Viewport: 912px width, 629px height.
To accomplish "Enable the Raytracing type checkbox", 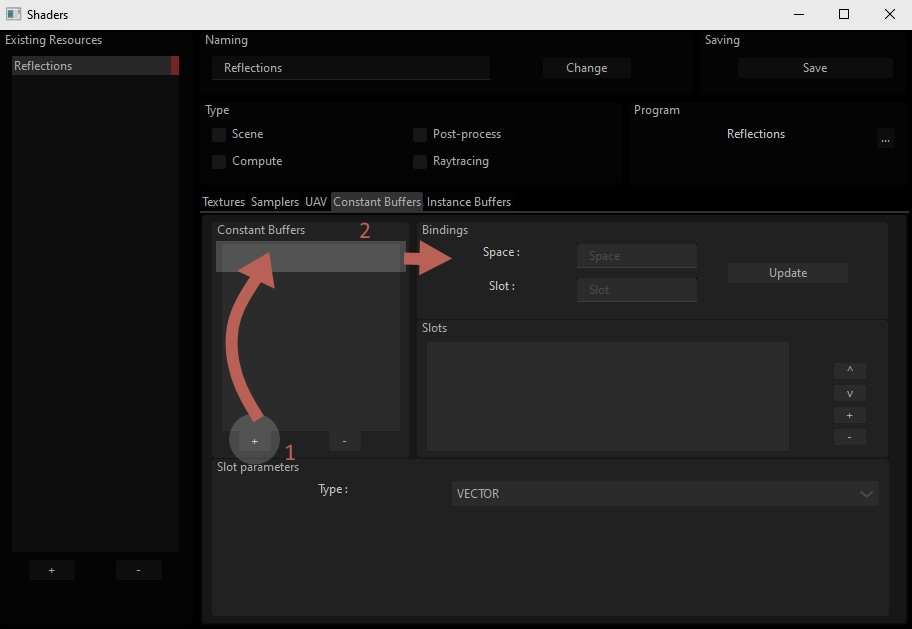I will pyautogui.click(x=420, y=162).
